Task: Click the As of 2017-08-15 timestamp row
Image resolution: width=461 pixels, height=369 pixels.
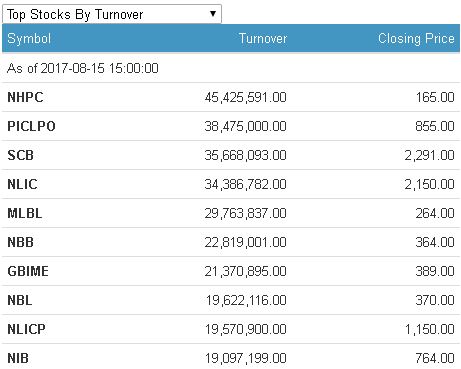Action: click(231, 68)
